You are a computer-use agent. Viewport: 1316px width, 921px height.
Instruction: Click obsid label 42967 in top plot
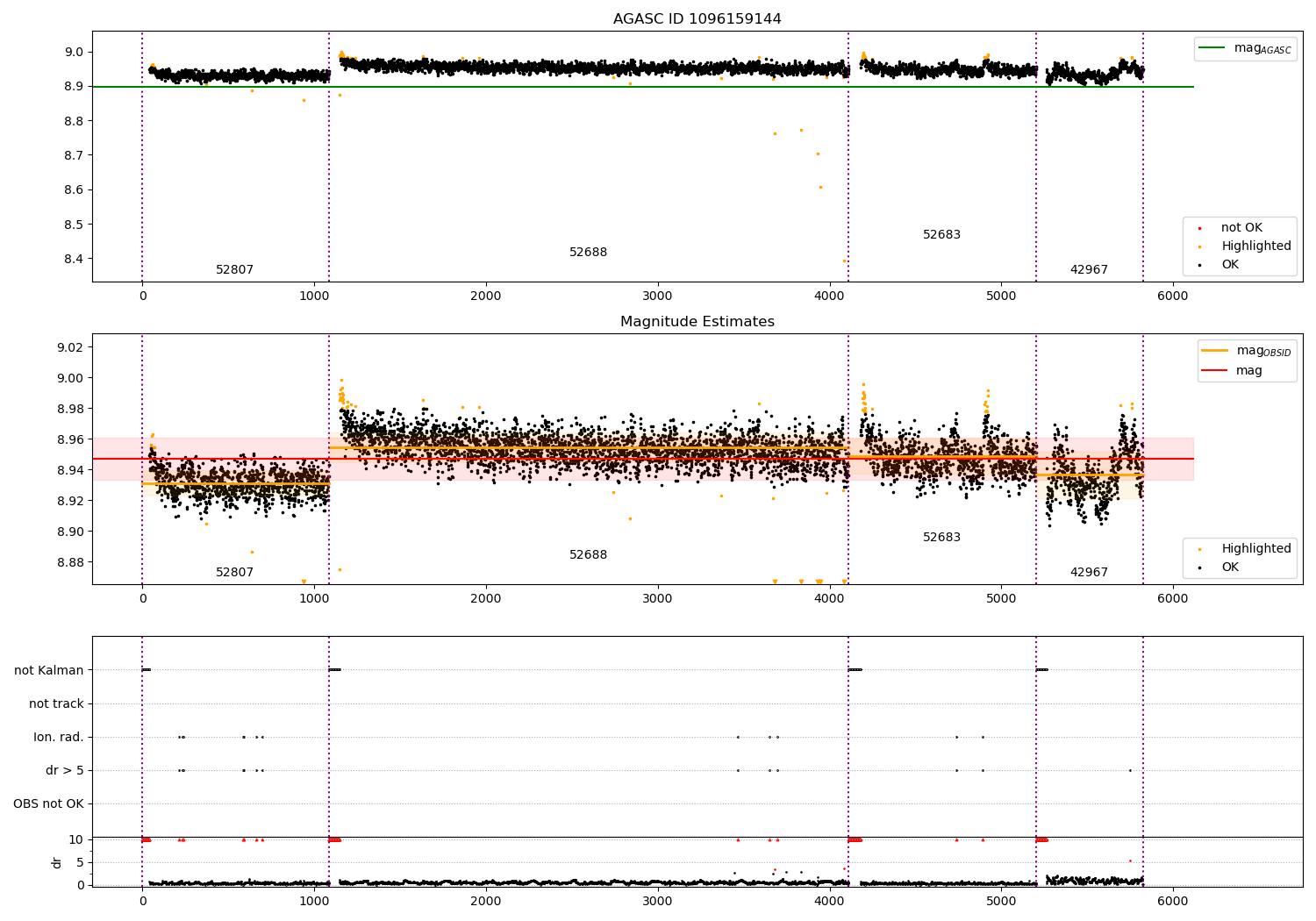point(1089,269)
